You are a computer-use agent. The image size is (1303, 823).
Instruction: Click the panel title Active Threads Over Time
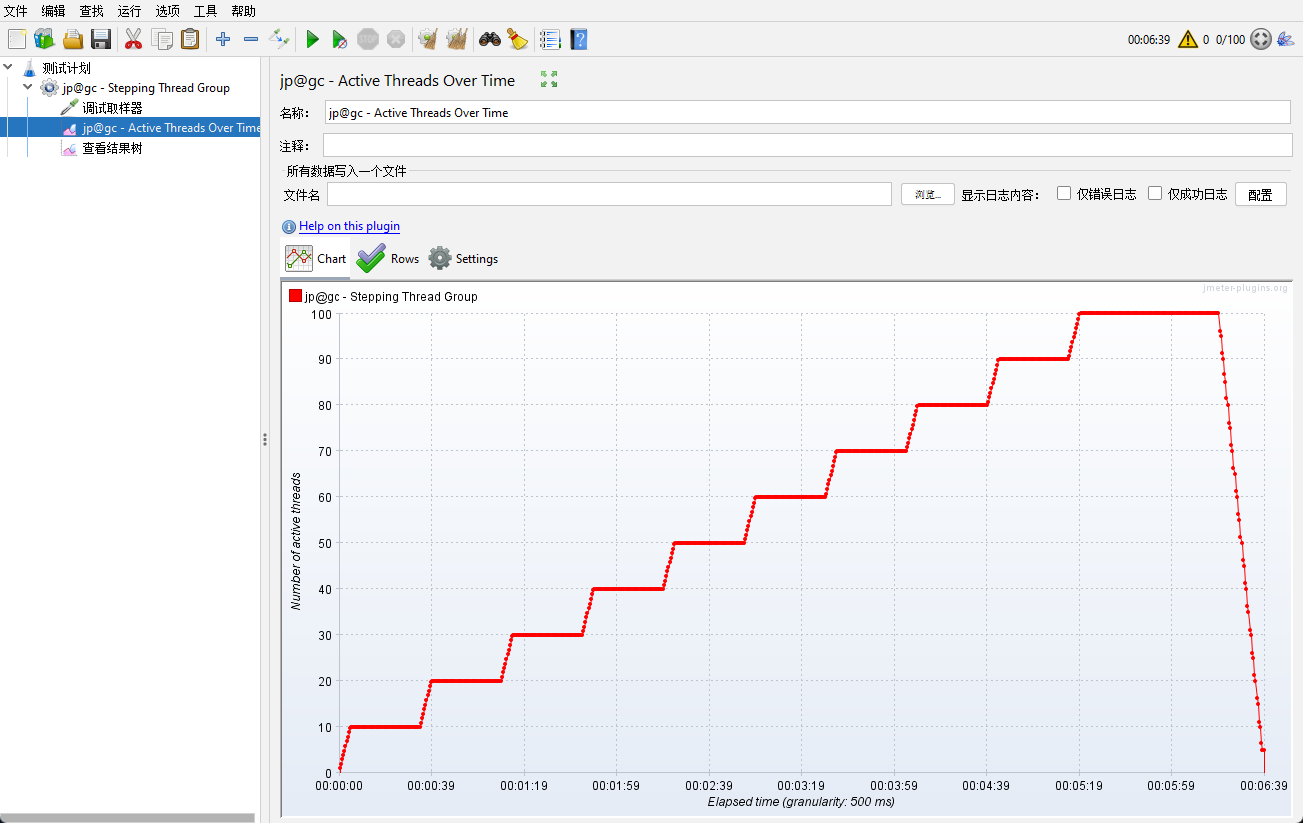click(398, 80)
